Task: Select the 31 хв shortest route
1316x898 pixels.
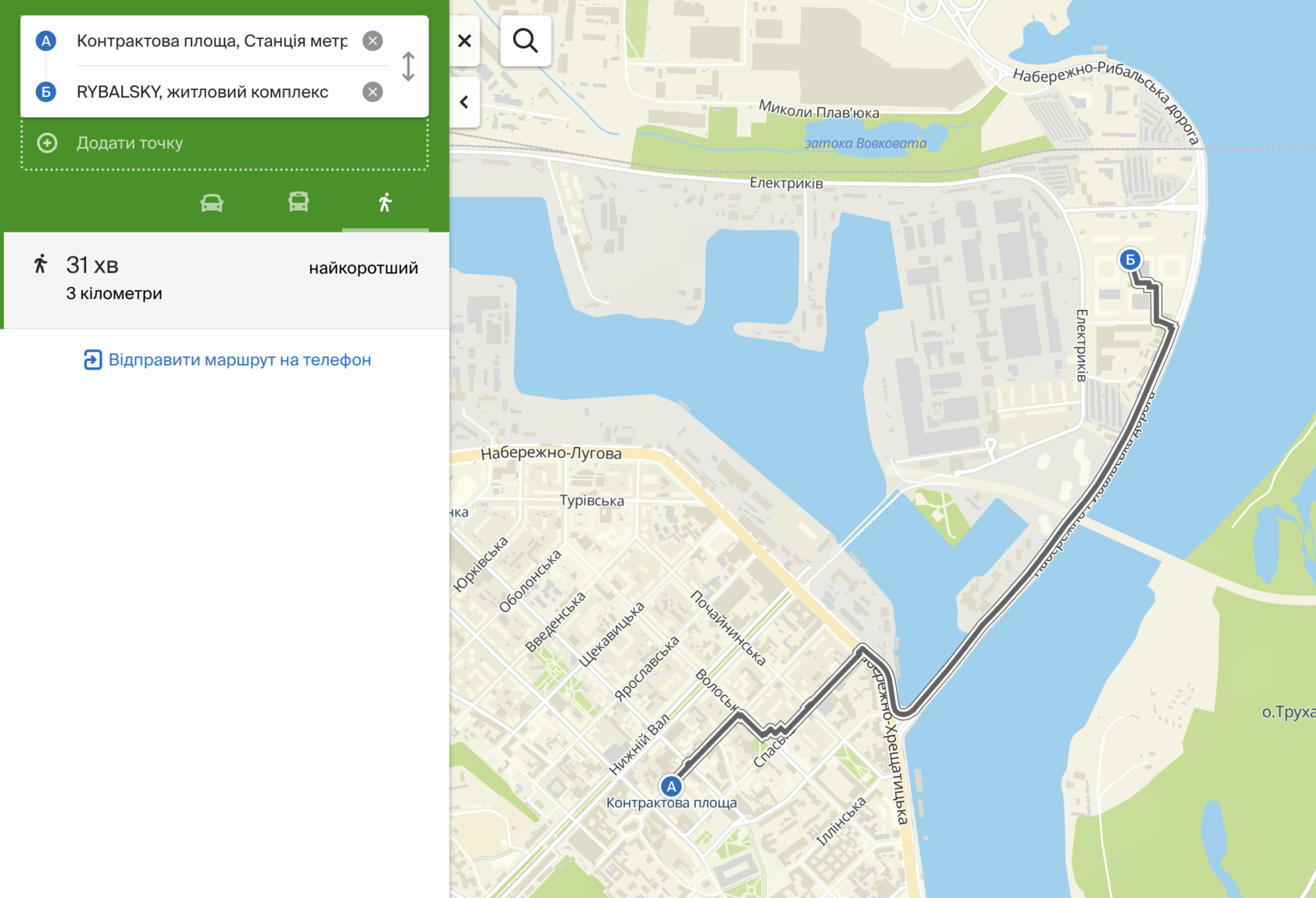Action: pos(226,279)
